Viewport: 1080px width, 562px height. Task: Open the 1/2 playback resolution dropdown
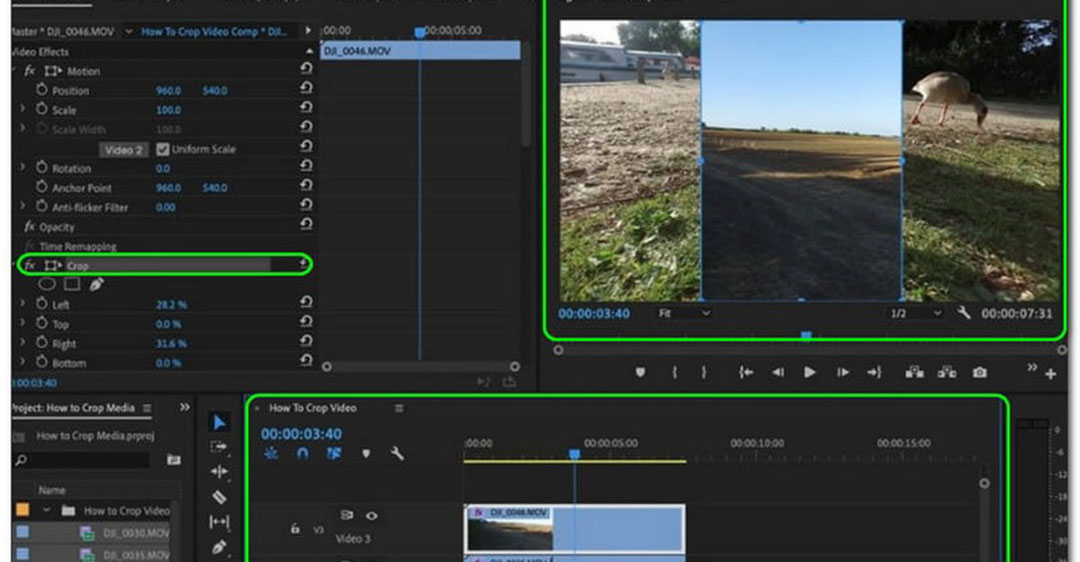click(916, 313)
